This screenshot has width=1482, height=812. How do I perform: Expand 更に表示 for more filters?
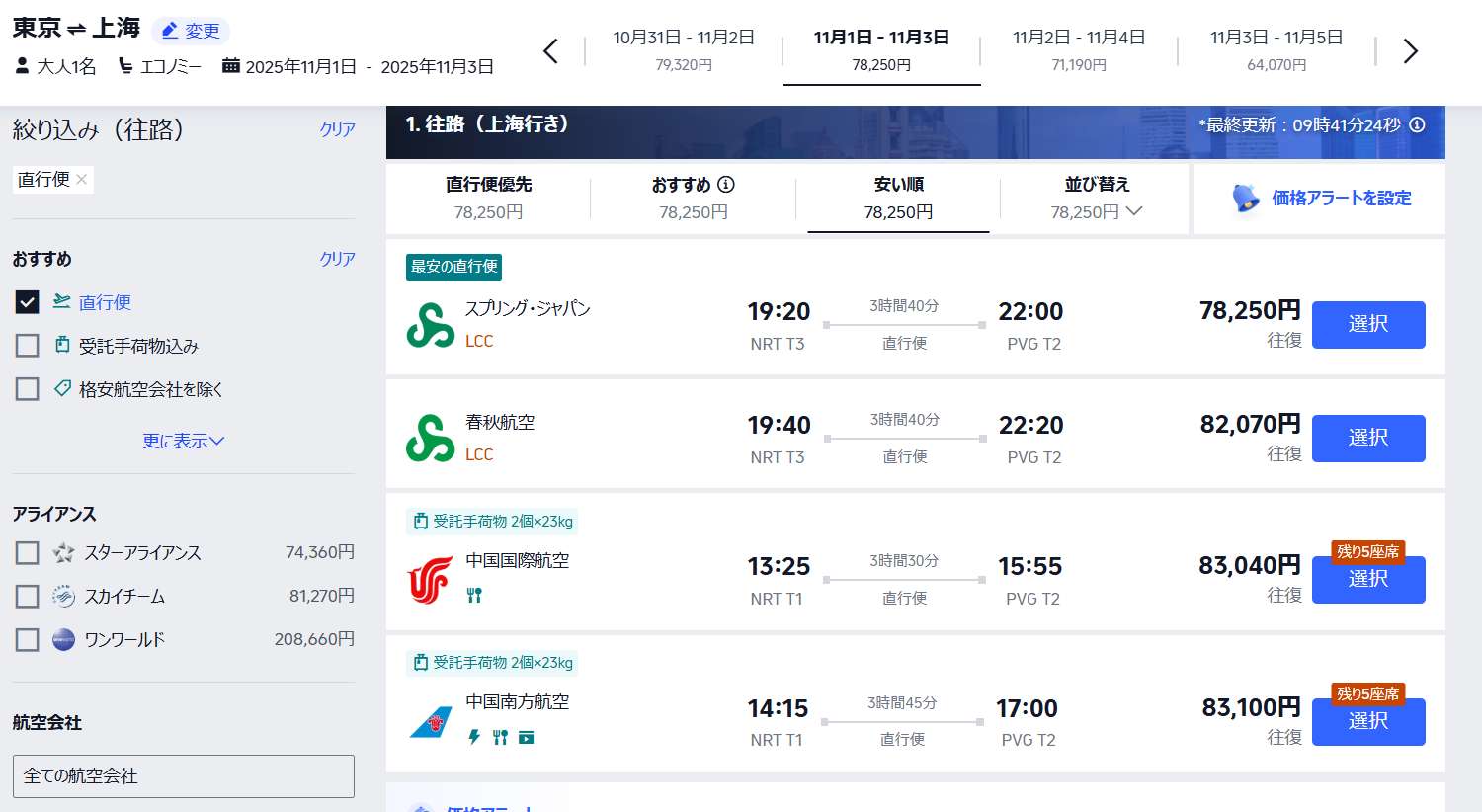click(183, 442)
